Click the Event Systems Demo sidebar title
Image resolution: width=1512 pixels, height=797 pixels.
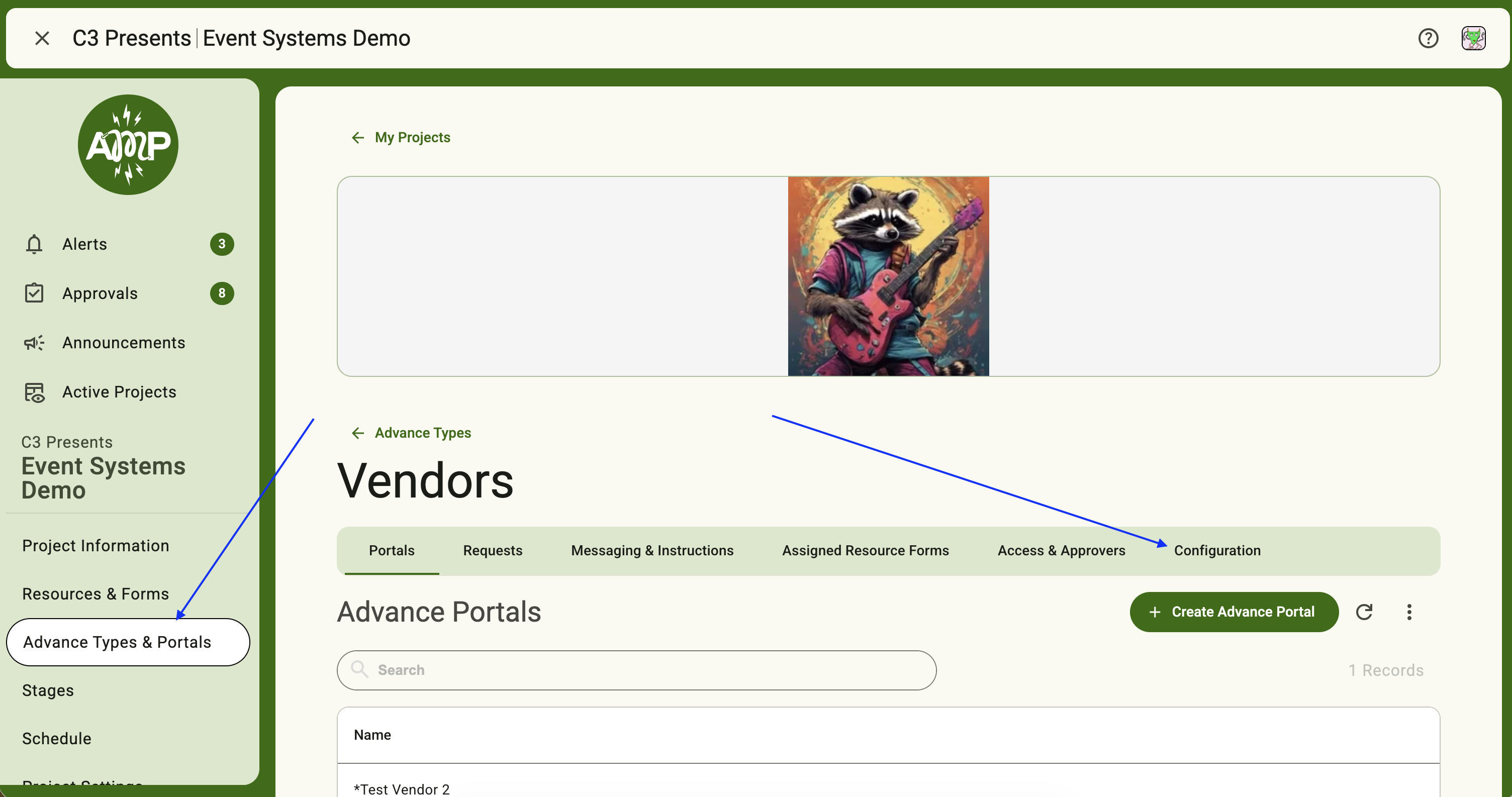tap(104, 478)
